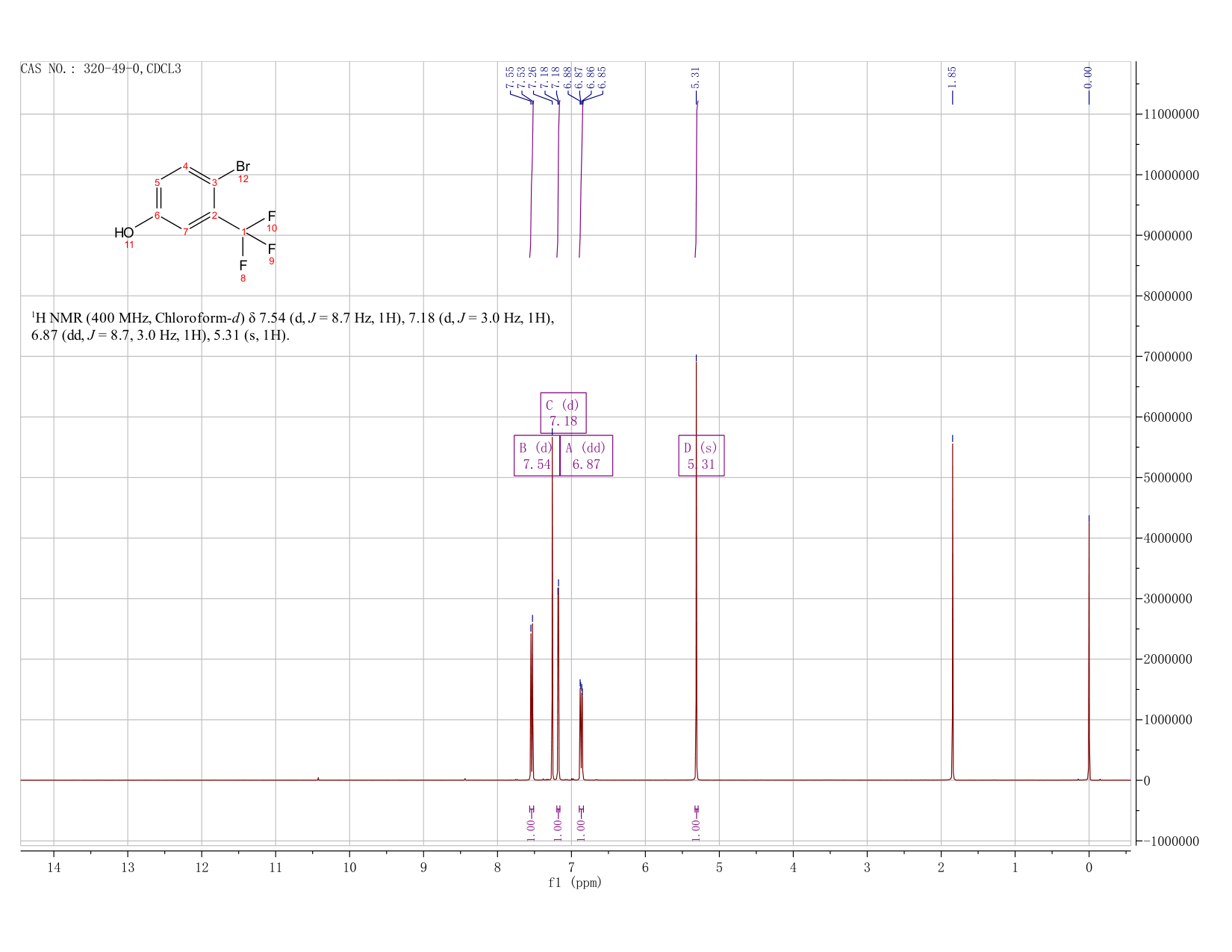Select multiplet box B (d) 7.54
Screen dimensions: 1232x952
[537, 455]
